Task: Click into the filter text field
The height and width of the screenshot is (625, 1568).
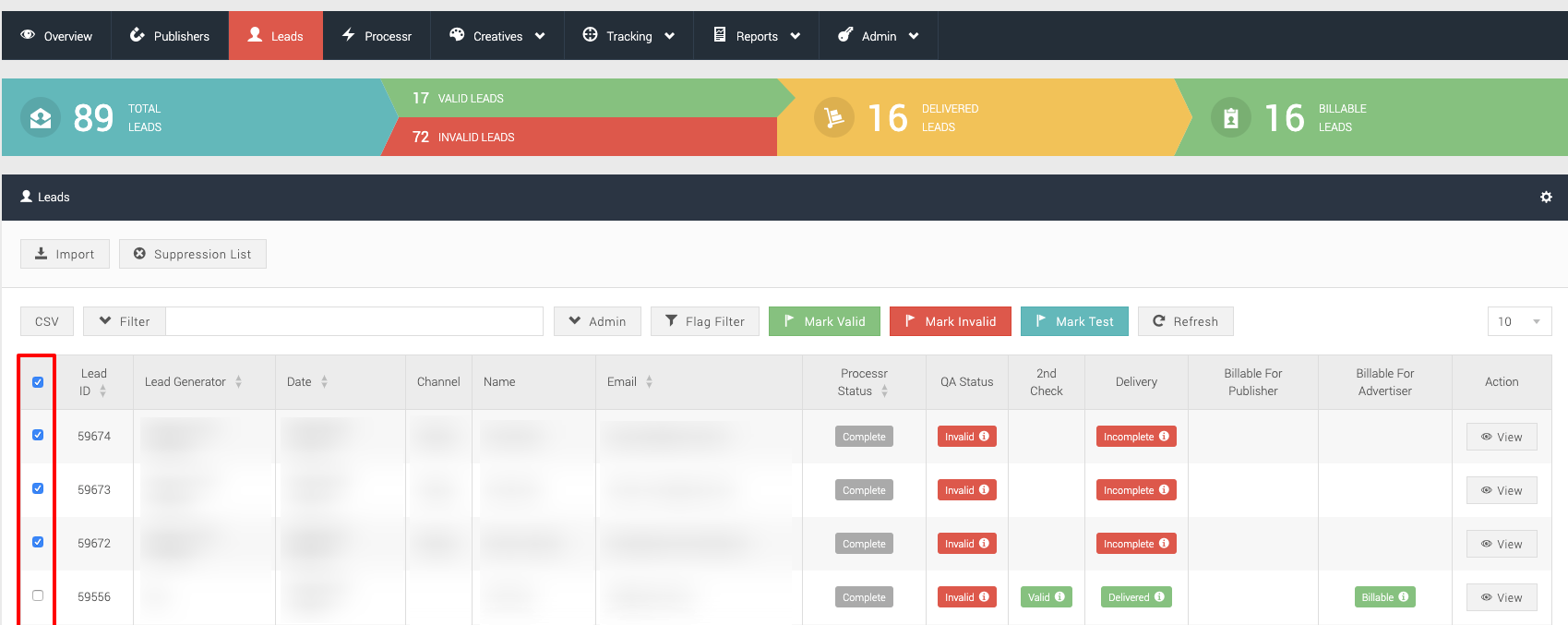Action: point(354,321)
